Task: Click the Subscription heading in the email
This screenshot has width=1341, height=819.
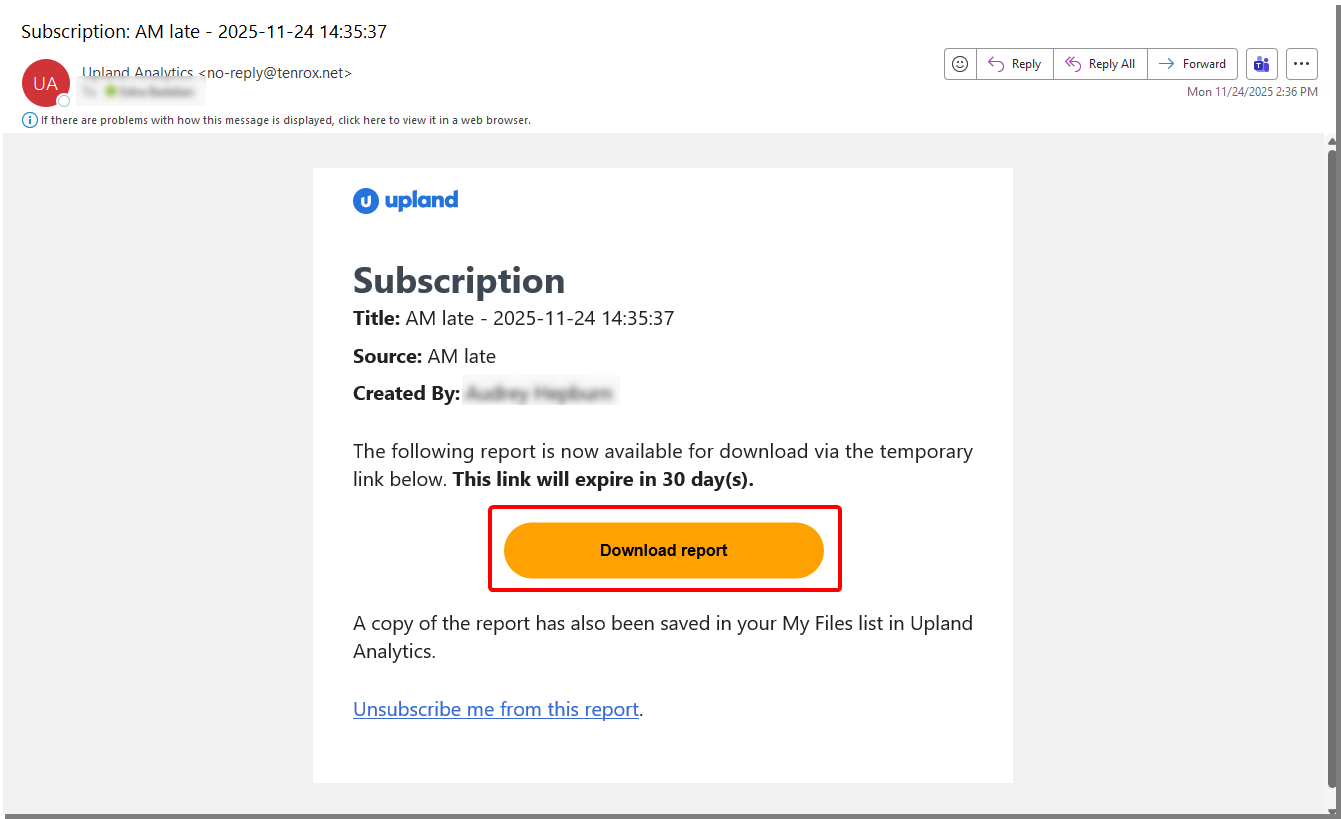Action: pyautogui.click(x=459, y=280)
